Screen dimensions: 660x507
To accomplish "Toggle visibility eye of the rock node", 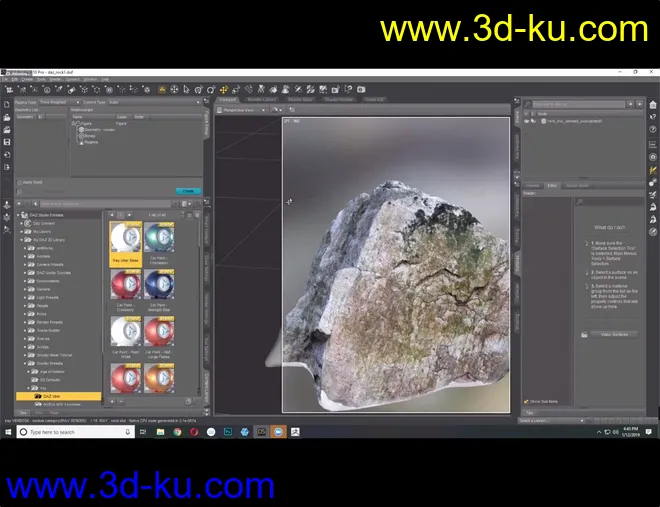I will (526, 121).
